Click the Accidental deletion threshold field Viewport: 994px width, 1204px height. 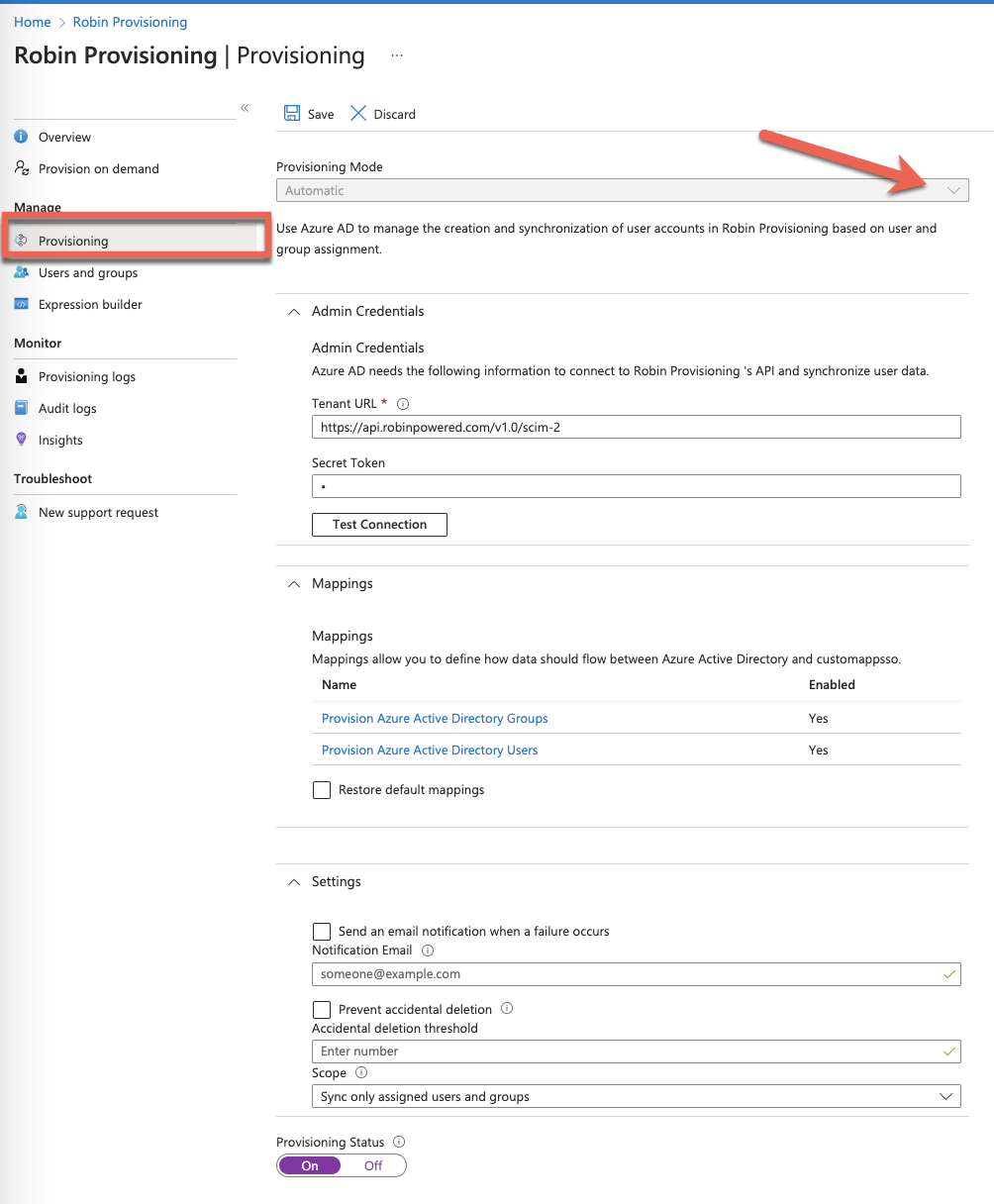637,1052
